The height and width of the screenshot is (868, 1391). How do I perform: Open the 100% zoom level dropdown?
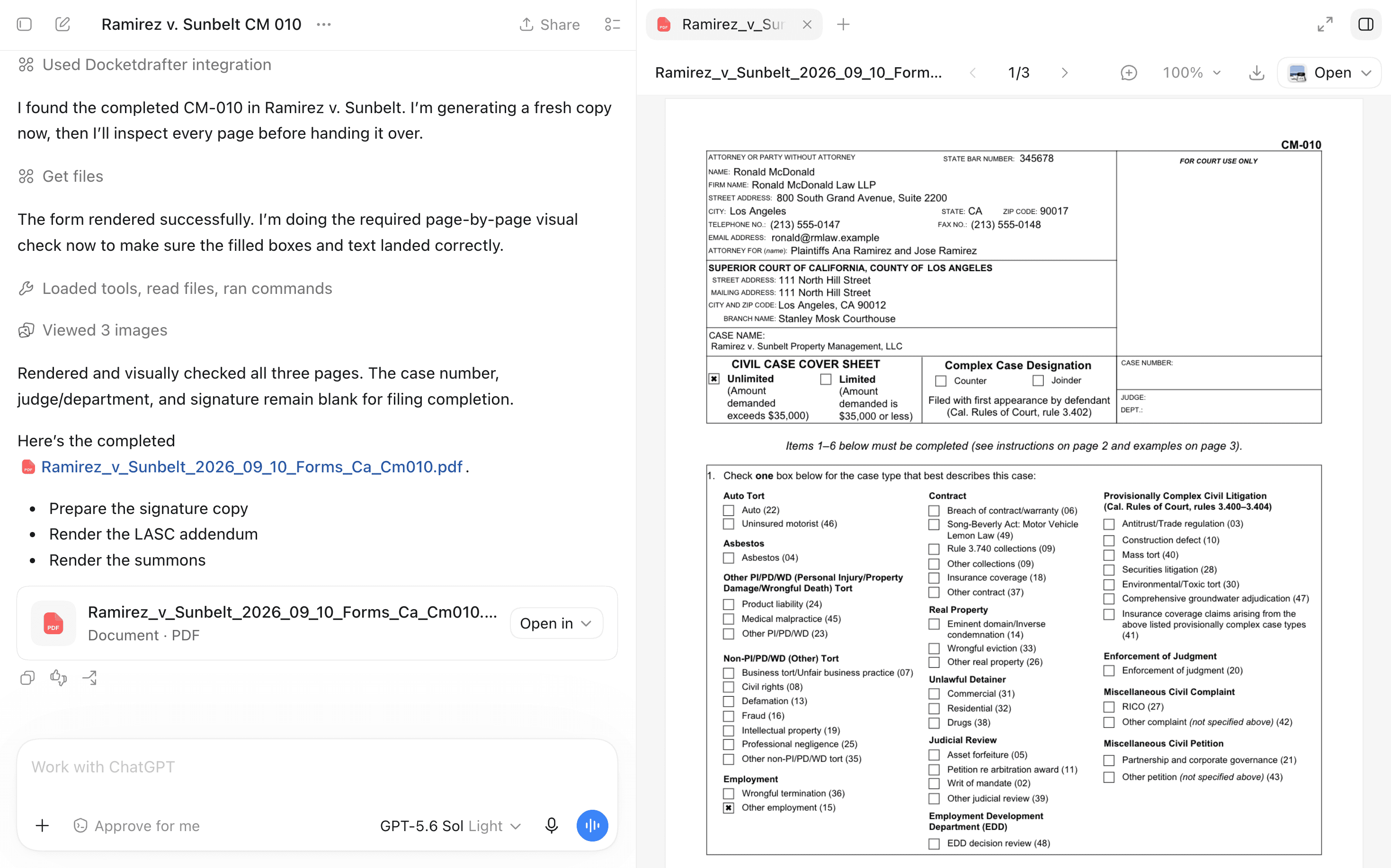(1192, 73)
